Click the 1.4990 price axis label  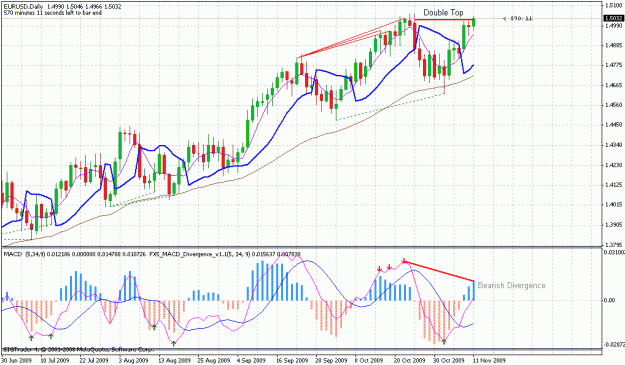pyautogui.click(x=613, y=26)
